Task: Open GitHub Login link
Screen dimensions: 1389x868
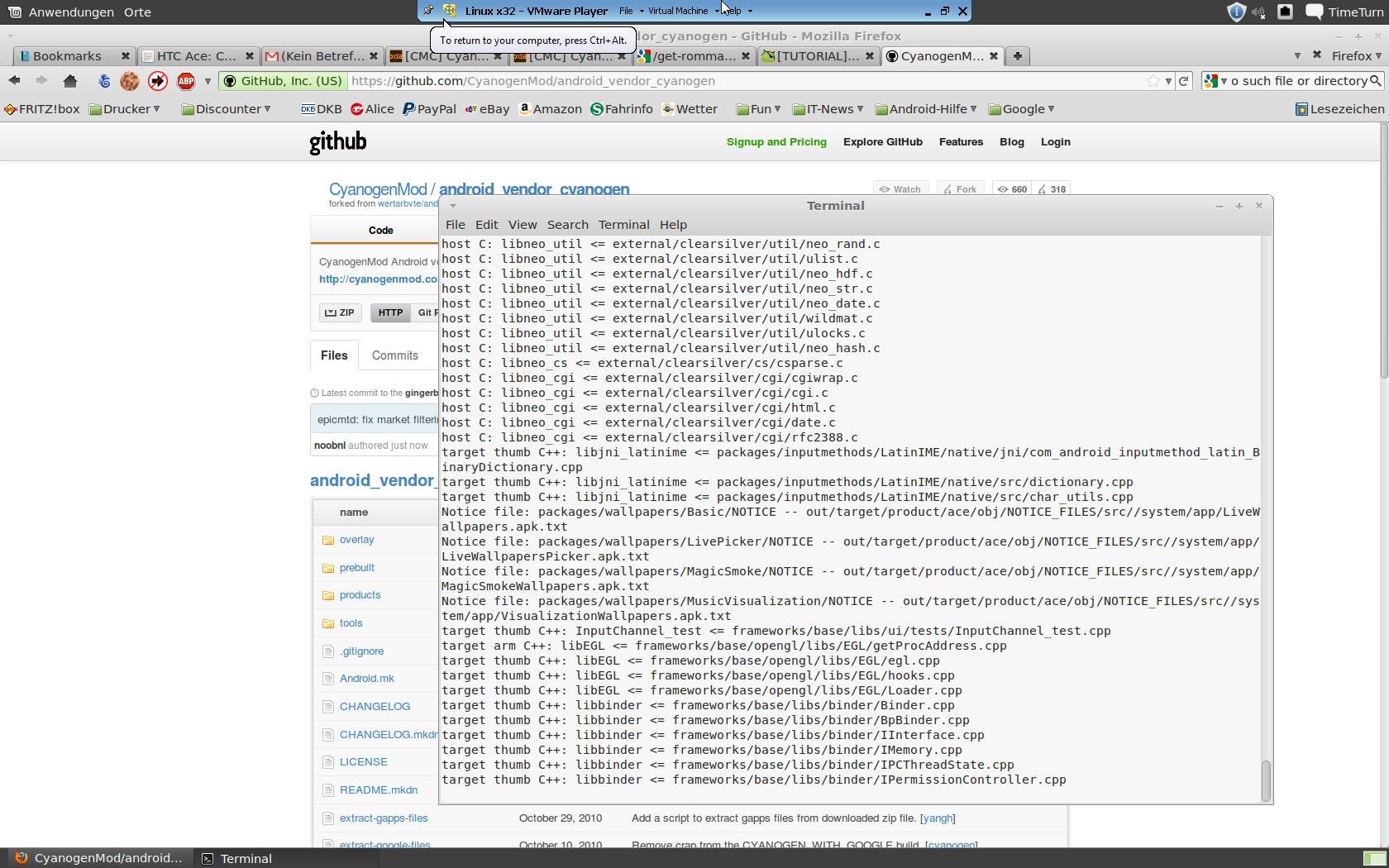Action: [x=1055, y=142]
